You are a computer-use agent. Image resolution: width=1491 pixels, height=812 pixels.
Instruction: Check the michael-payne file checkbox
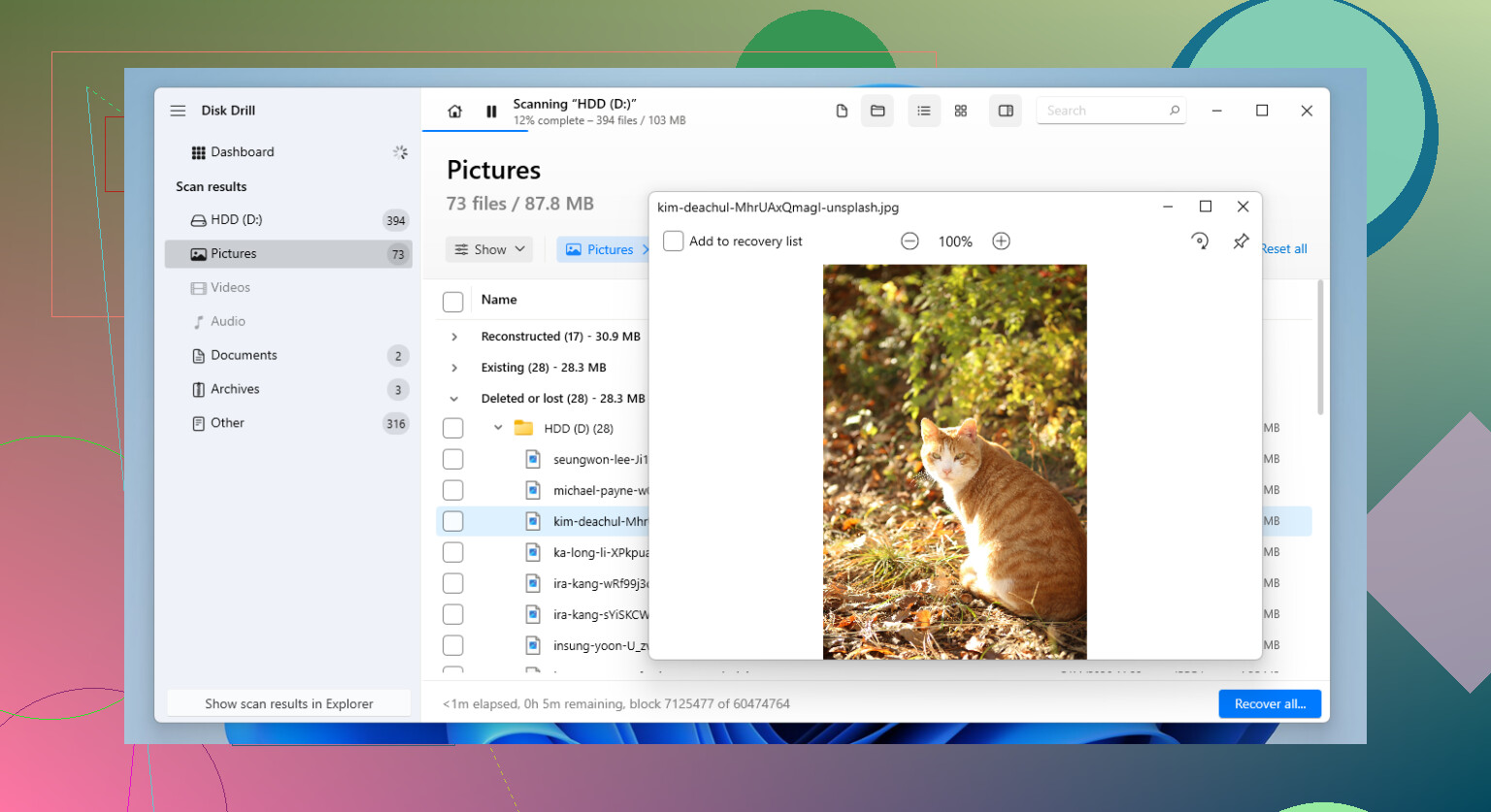(x=453, y=490)
